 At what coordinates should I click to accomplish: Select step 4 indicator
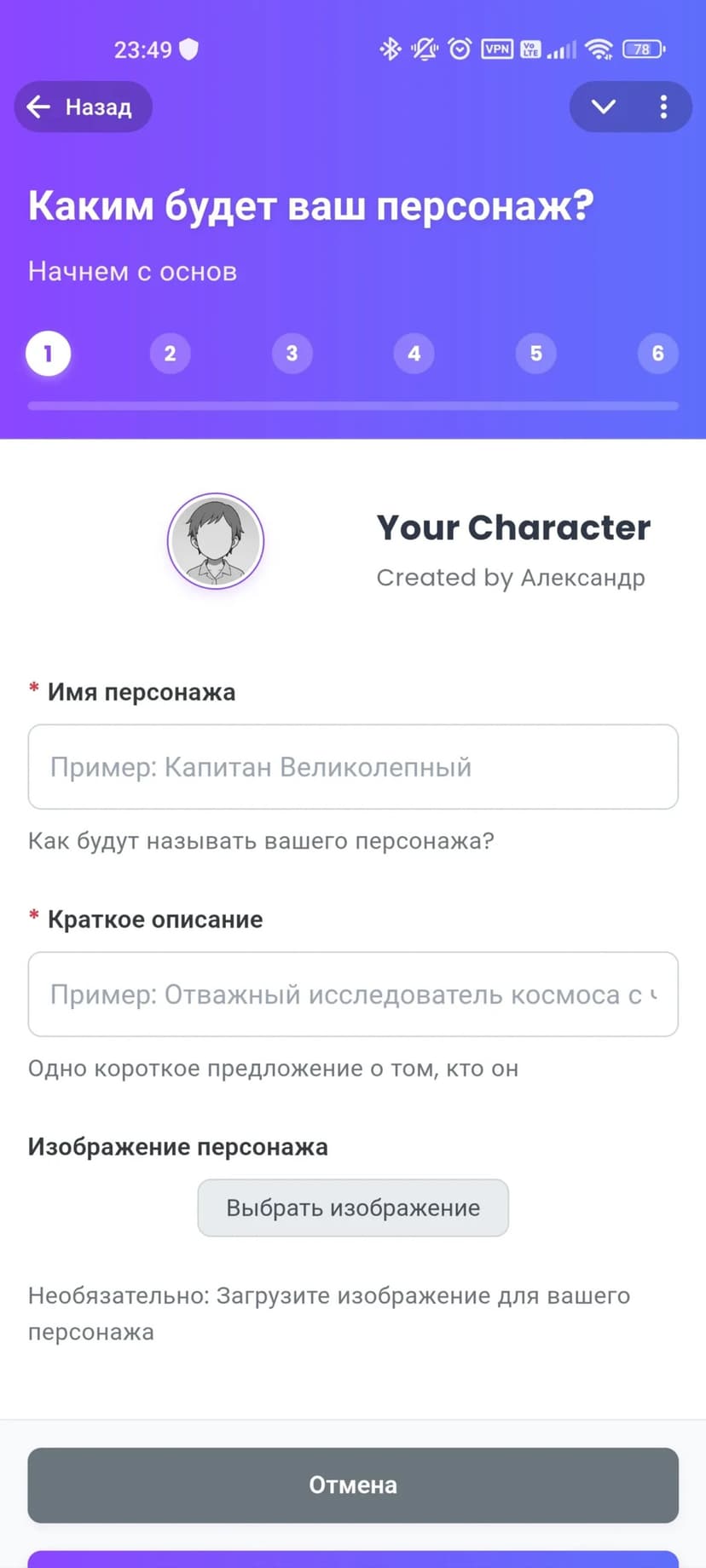(414, 354)
